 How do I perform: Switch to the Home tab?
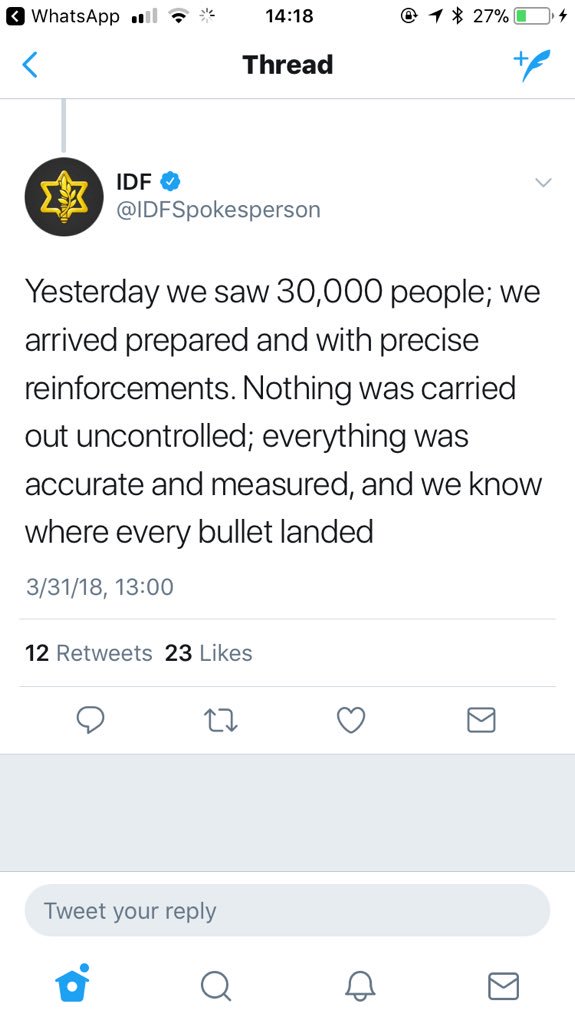[72, 983]
